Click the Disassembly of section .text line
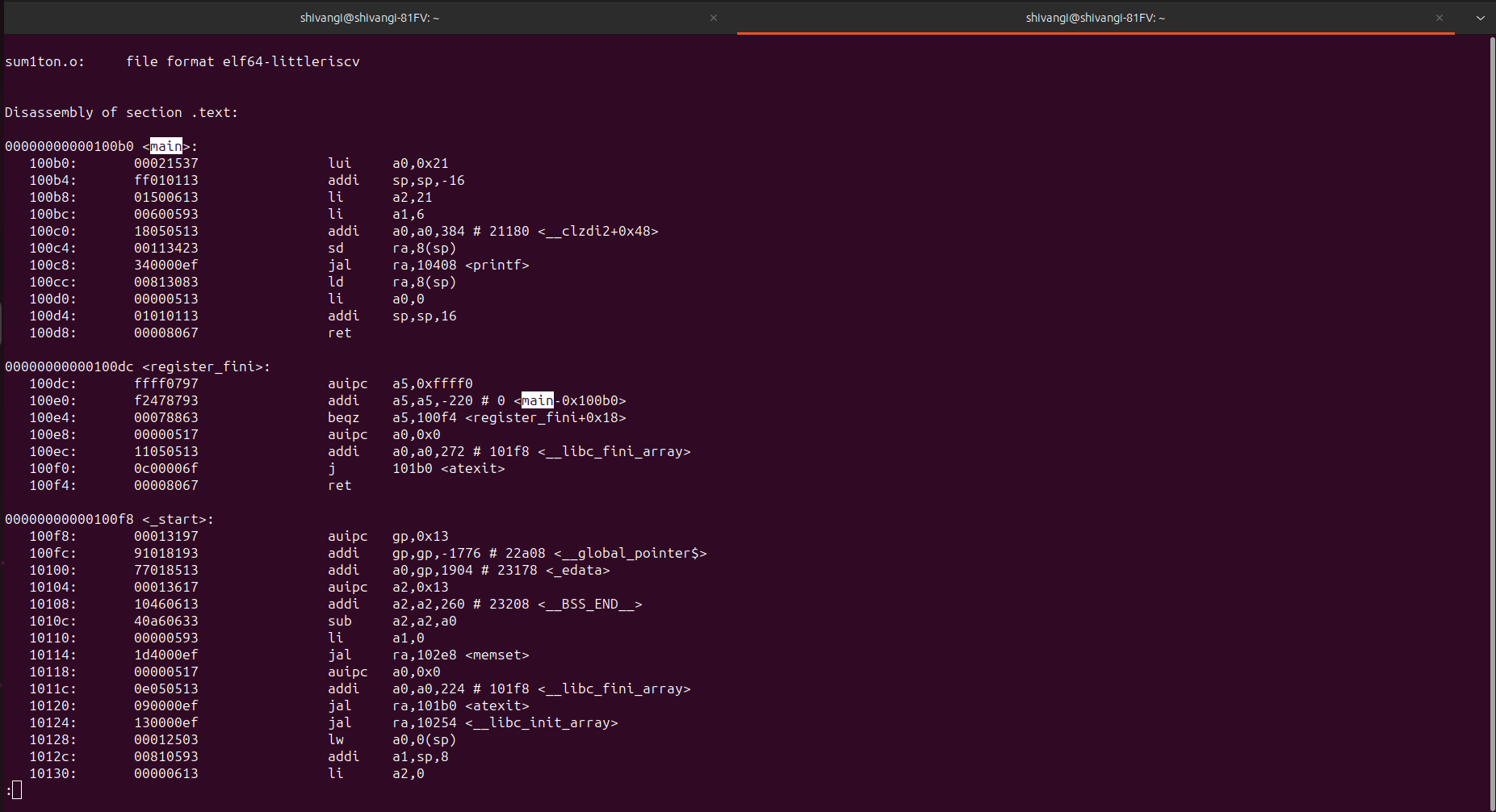This screenshot has width=1496, height=812. [121, 112]
